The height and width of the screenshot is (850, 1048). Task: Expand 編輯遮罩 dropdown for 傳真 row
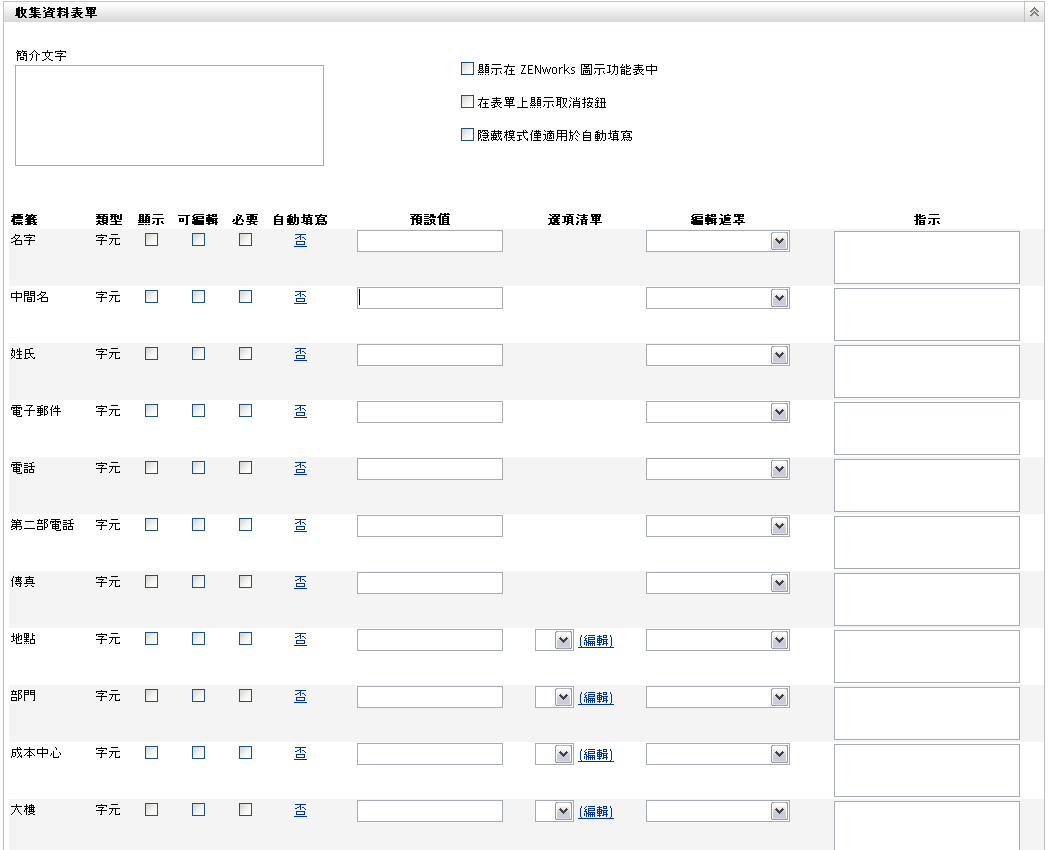779,583
